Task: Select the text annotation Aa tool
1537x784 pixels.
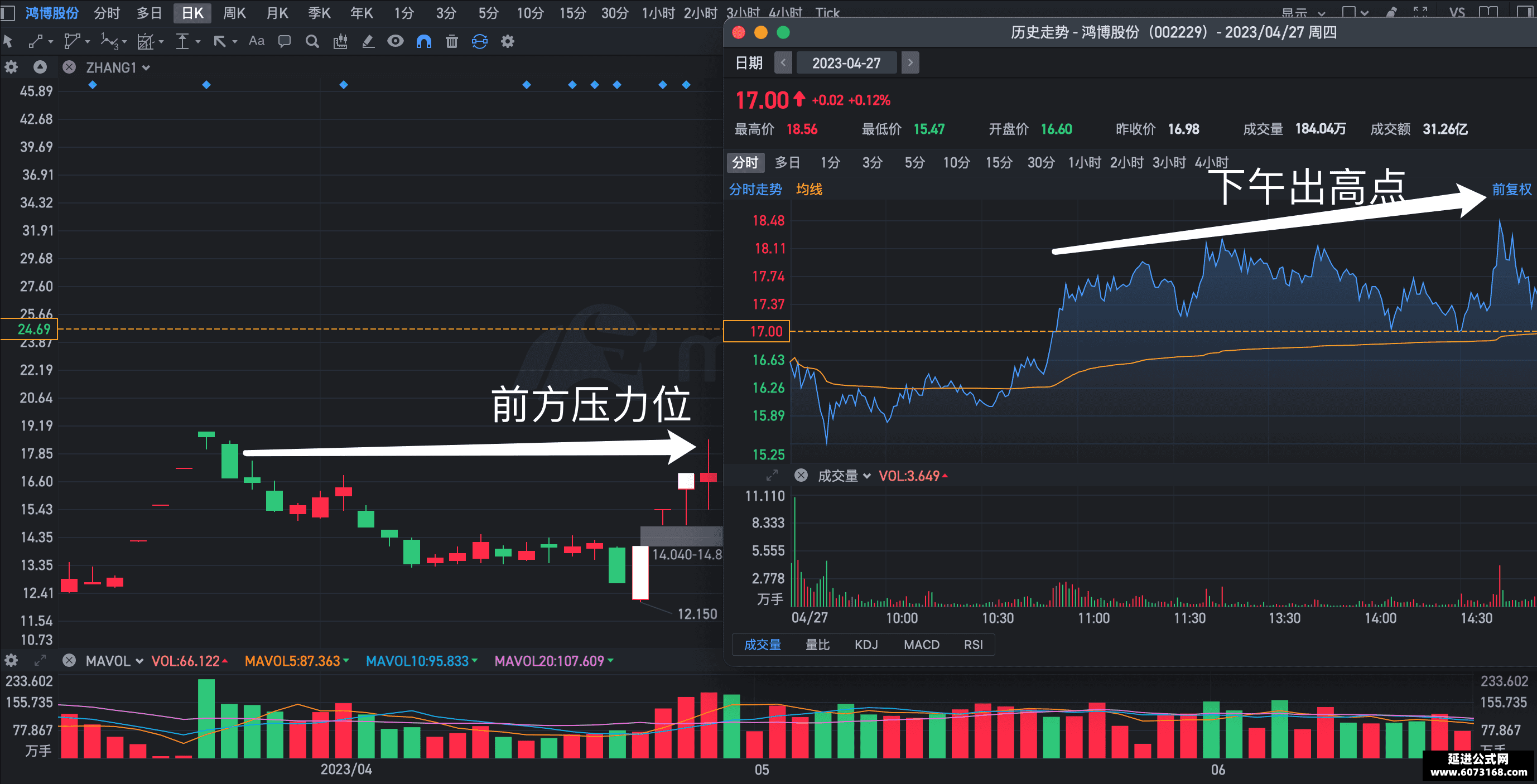Action: 257,41
